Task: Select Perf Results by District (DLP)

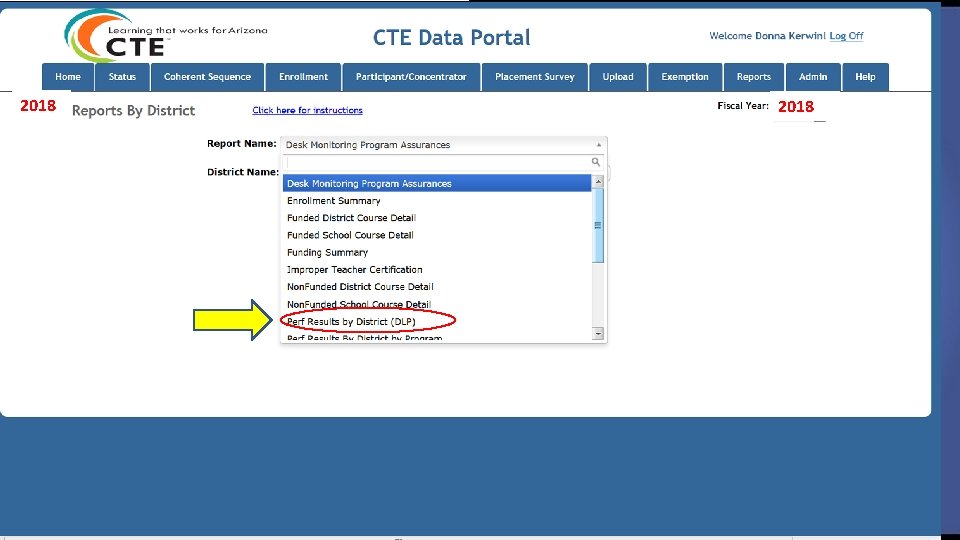Action: (437, 321)
